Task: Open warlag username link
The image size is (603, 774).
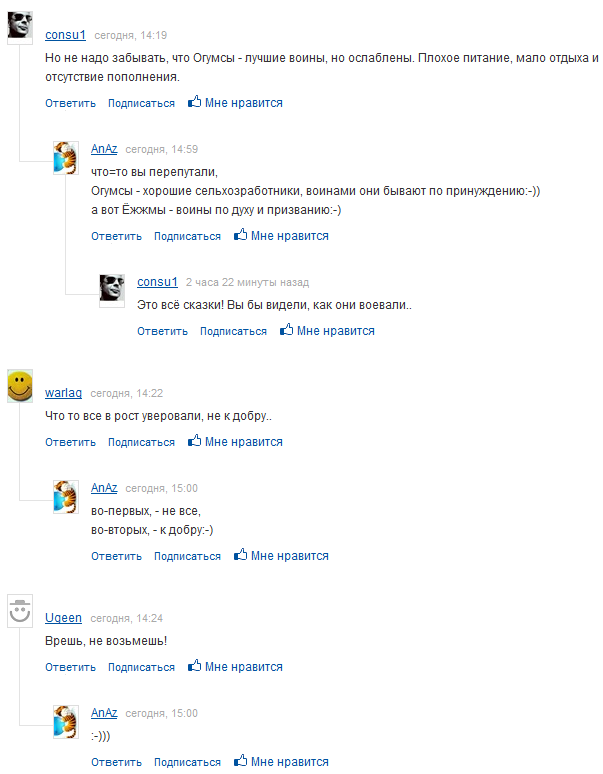Action: coord(63,393)
